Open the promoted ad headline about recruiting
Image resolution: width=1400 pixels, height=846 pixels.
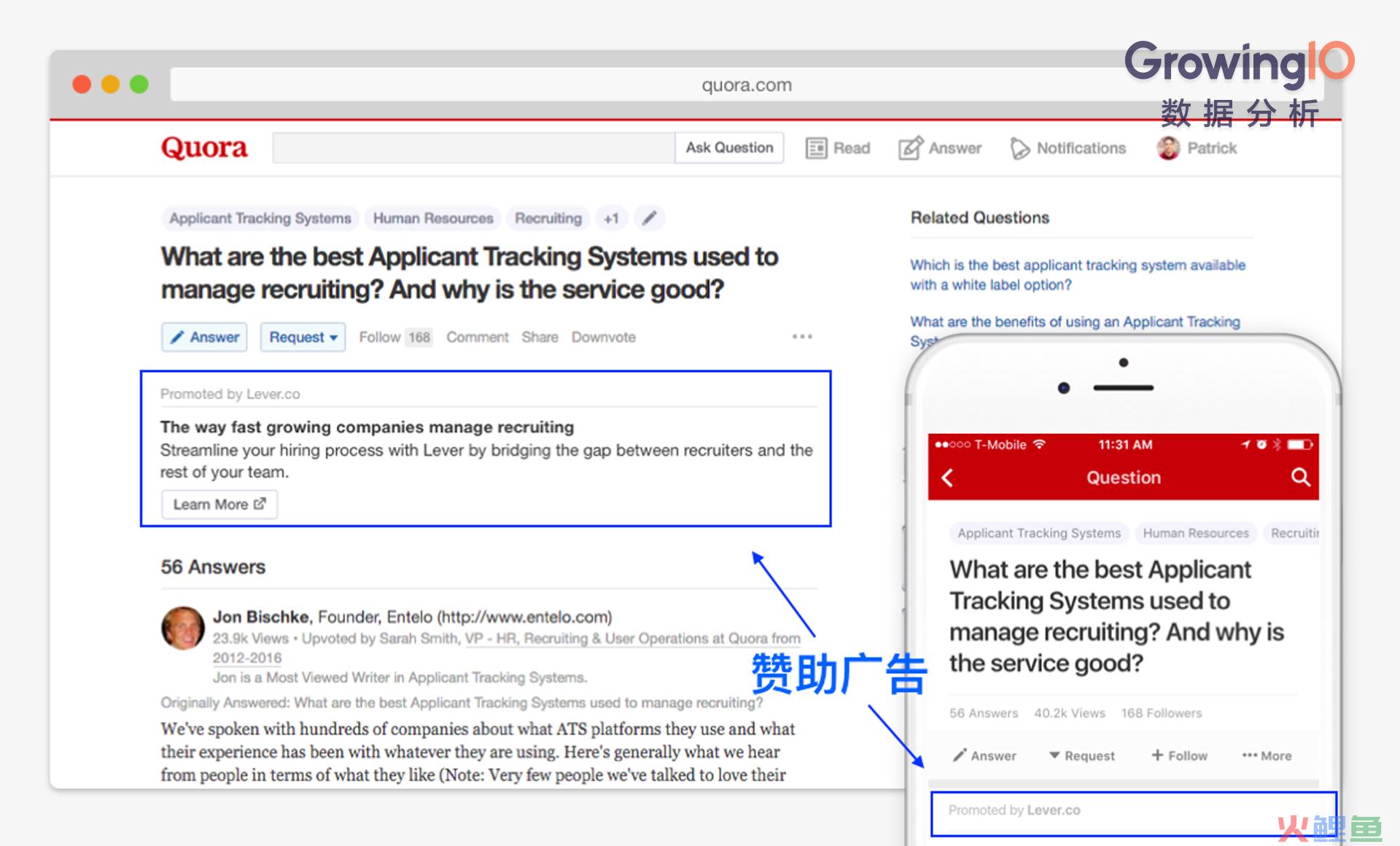tap(367, 427)
